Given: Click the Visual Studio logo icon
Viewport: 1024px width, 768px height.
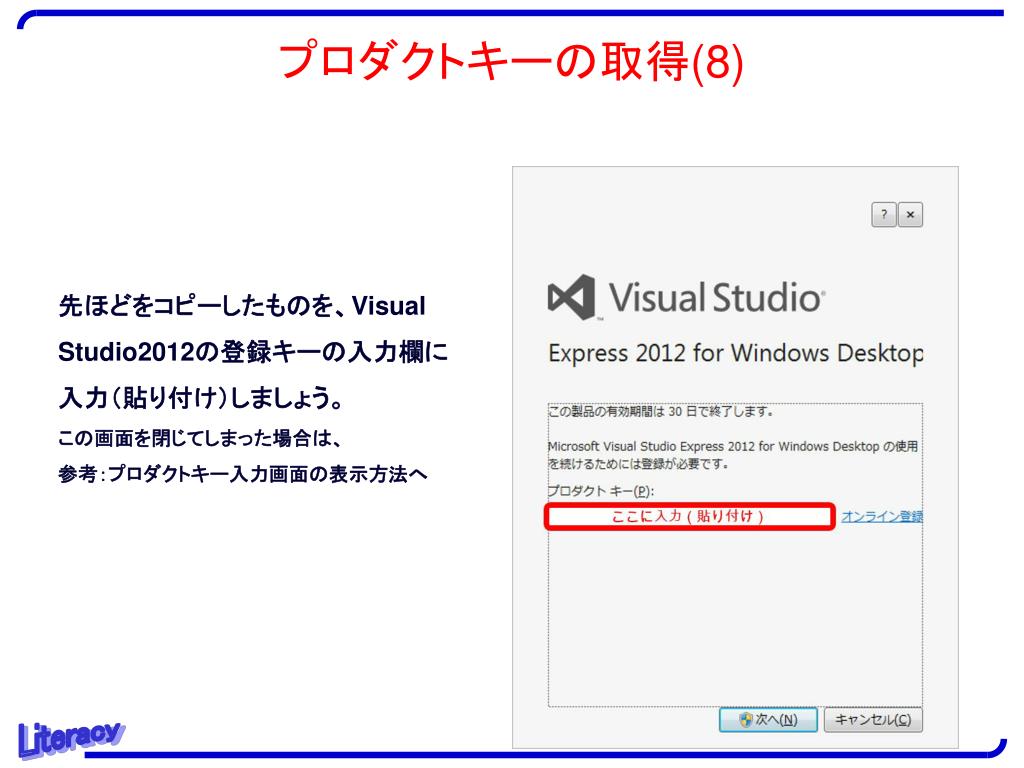Looking at the screenshot, I should pos(572,297).
